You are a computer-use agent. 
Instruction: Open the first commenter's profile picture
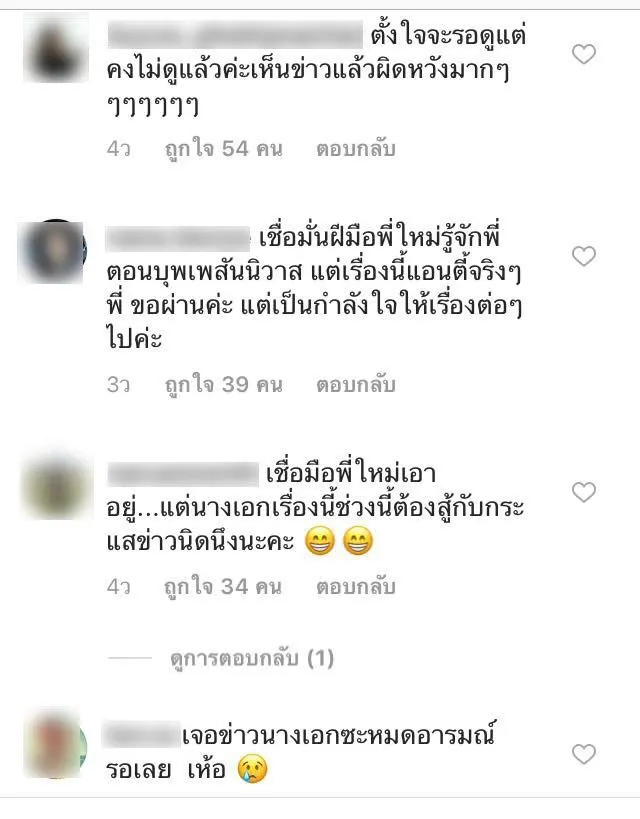click(x=56, y=48)
